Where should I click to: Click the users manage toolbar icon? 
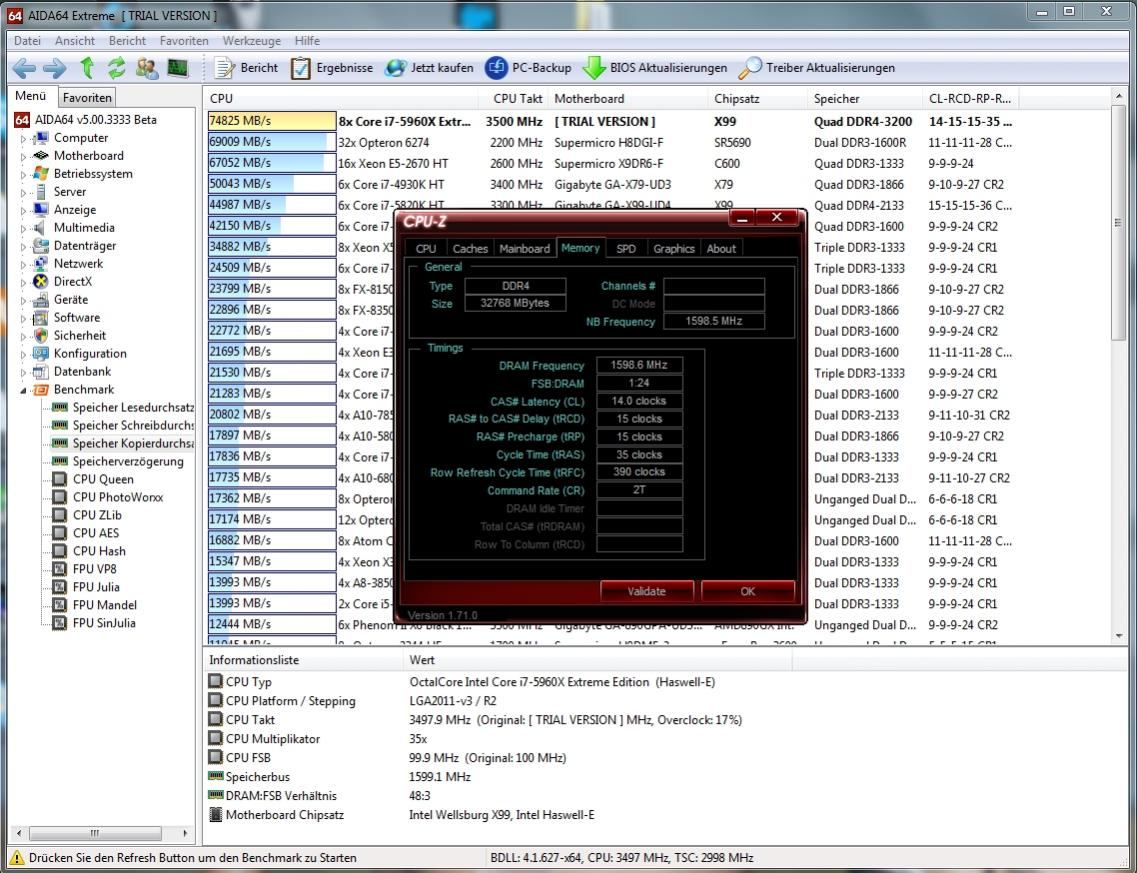pos(147,68)
